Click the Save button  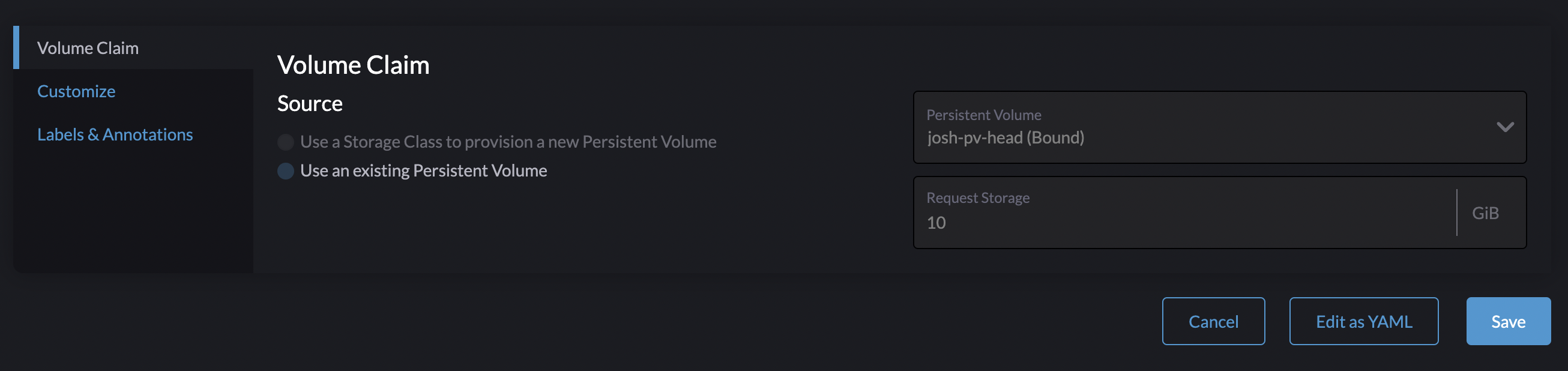click(1509, 321)
